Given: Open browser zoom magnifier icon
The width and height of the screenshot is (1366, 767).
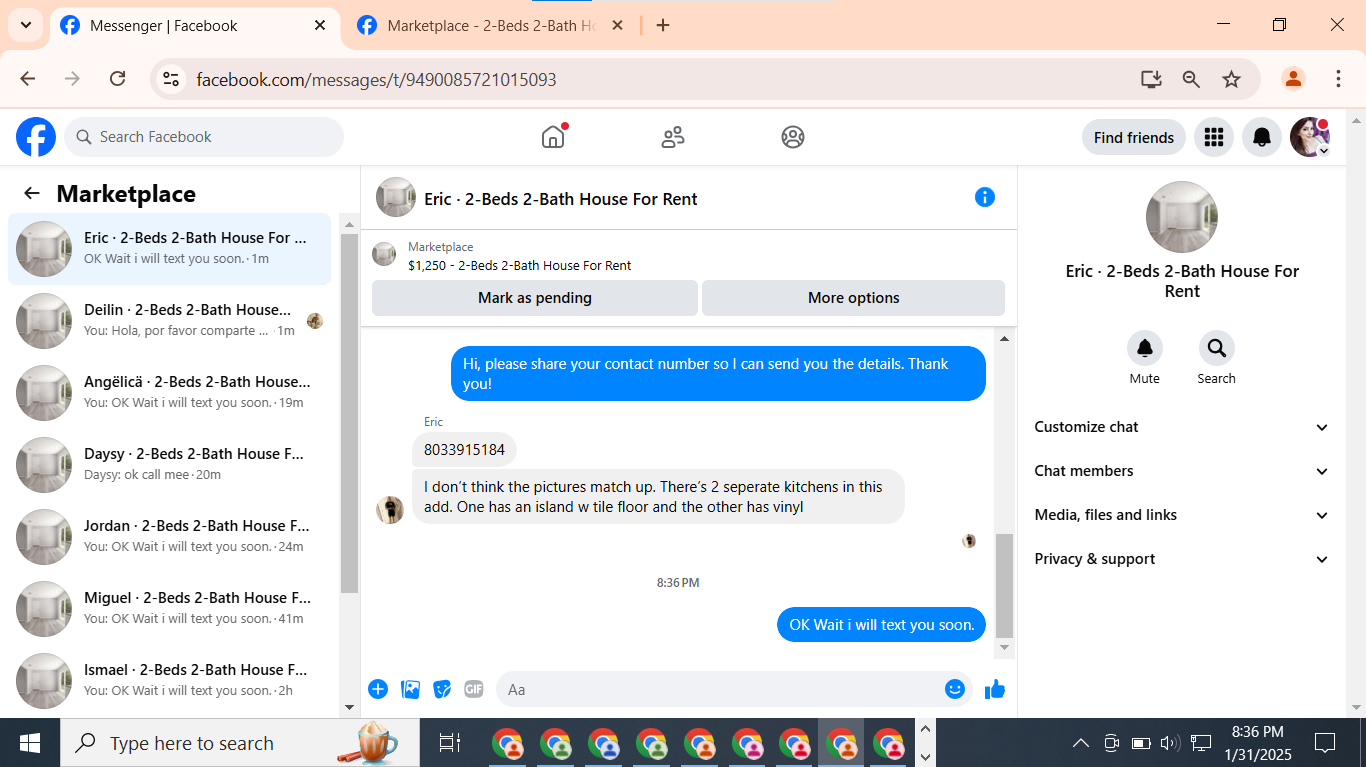Looking at the screenshot, I should click(x=1191, y=79).
